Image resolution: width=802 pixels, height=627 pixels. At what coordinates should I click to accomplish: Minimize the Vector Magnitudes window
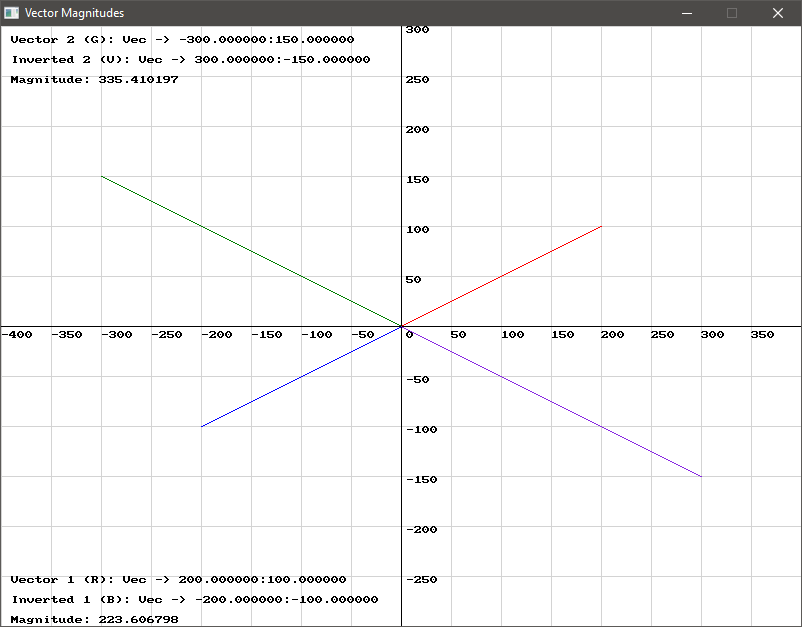coord(687,13)
